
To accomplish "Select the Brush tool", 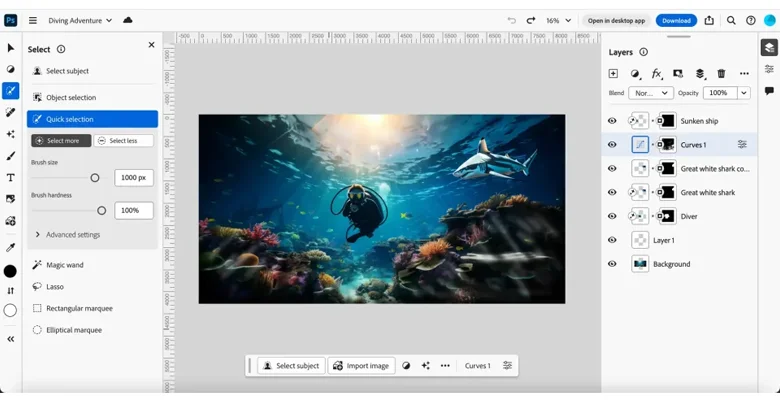I will [x=10, y=156].
